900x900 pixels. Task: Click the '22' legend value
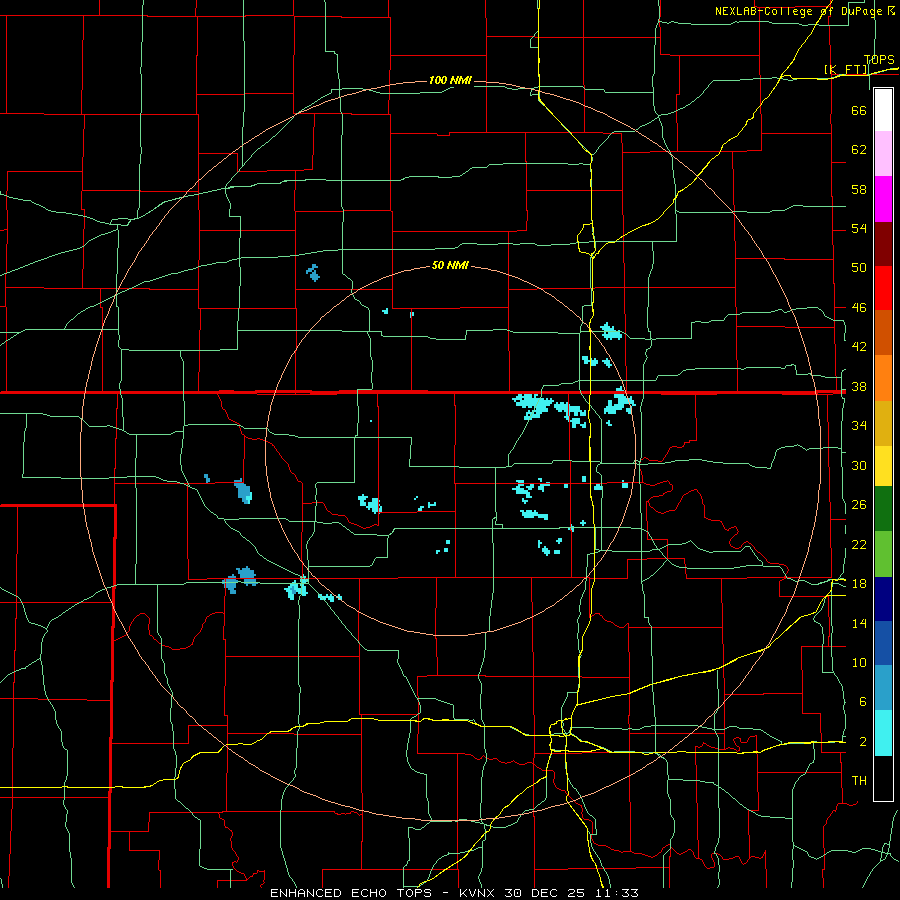click(x=859, y=544)
